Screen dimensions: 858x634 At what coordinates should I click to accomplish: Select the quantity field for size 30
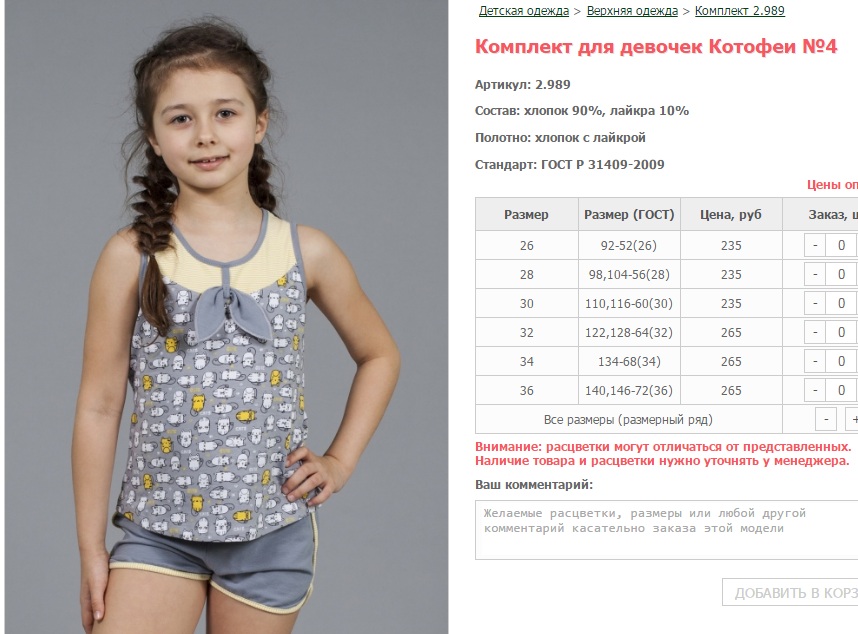point(842,303)
